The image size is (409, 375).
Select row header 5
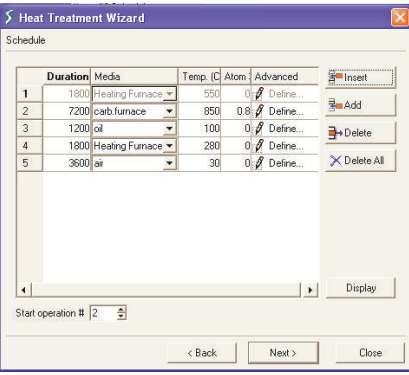(30, 163)
